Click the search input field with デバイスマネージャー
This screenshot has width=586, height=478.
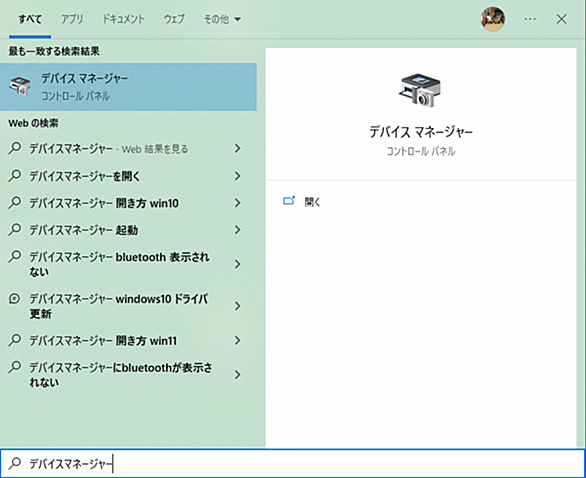[293, 463]
